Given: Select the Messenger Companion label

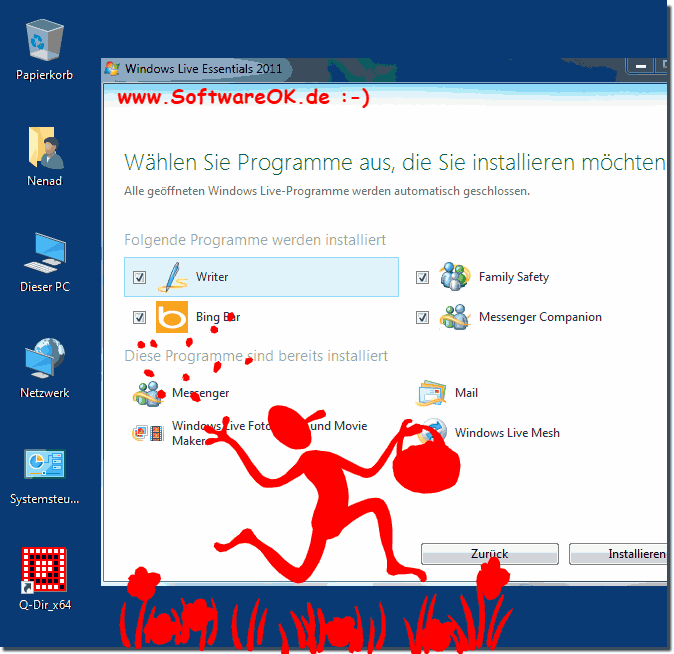Looking at the screenshot, I should pyautogui.click(x=540, y=317).
